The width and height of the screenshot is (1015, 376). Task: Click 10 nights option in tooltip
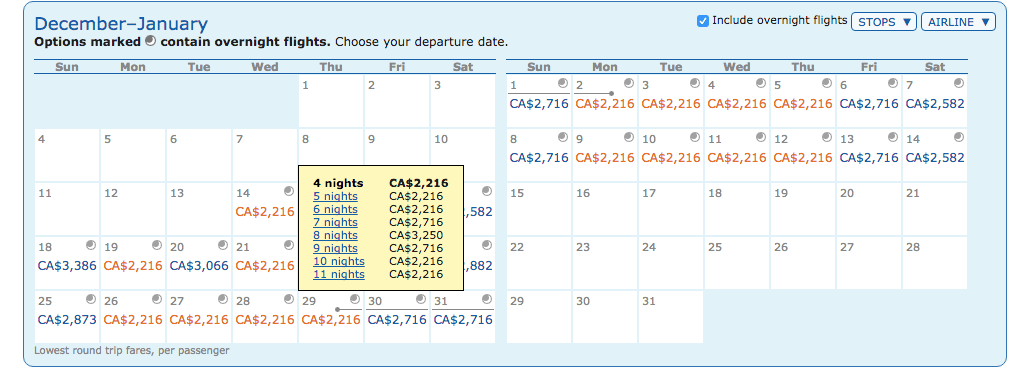[339, 261]
